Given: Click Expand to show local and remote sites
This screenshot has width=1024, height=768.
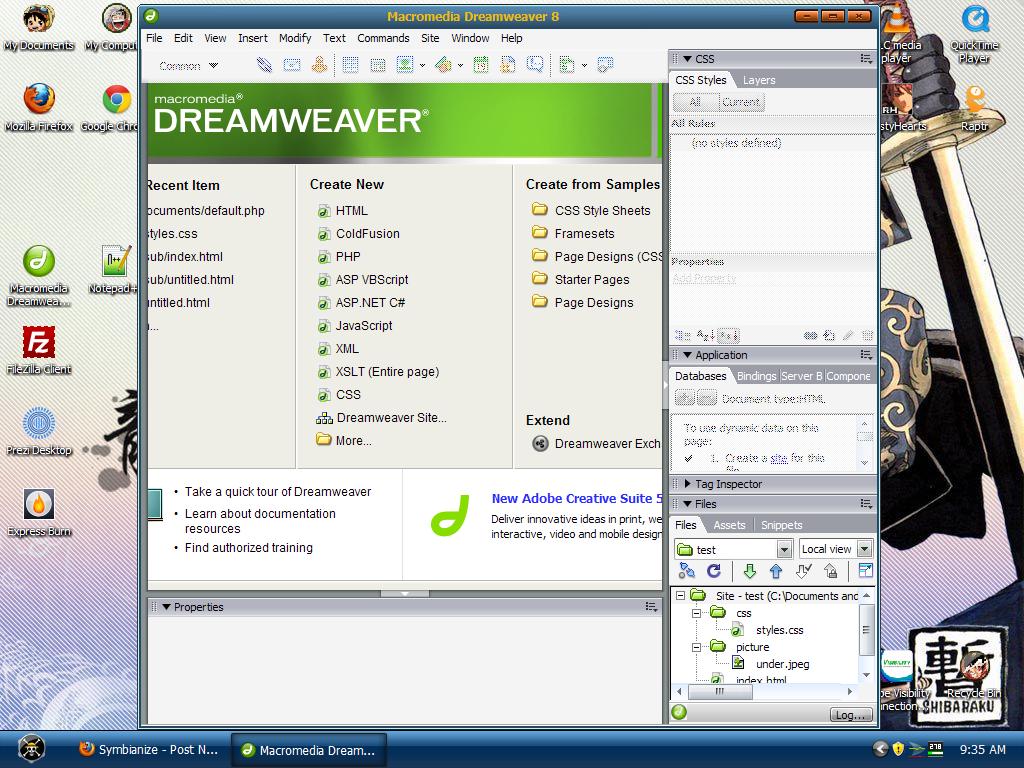Looking at the screenshot, I should point(865,571).
